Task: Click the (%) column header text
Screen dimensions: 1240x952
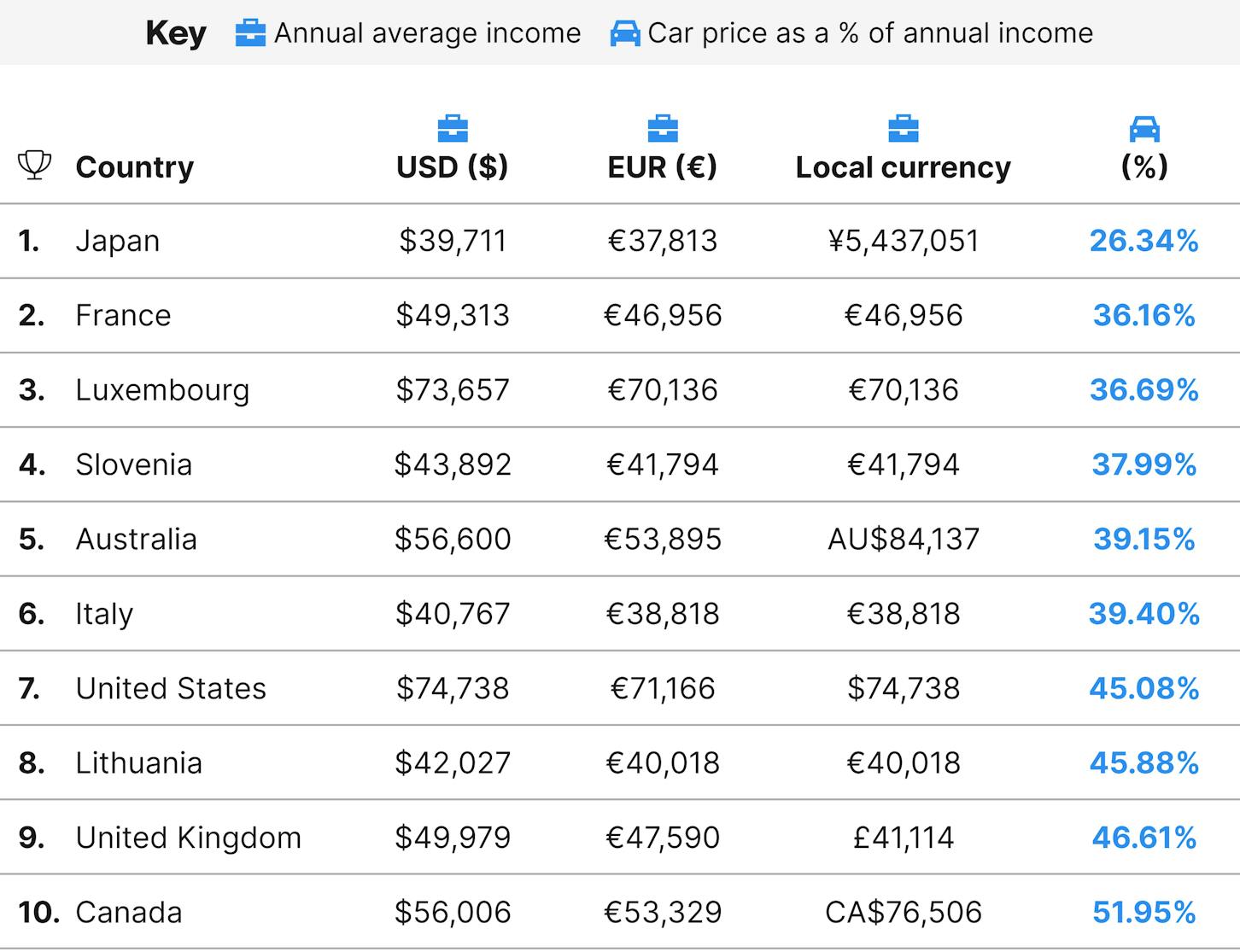Action: point(1144,166)
